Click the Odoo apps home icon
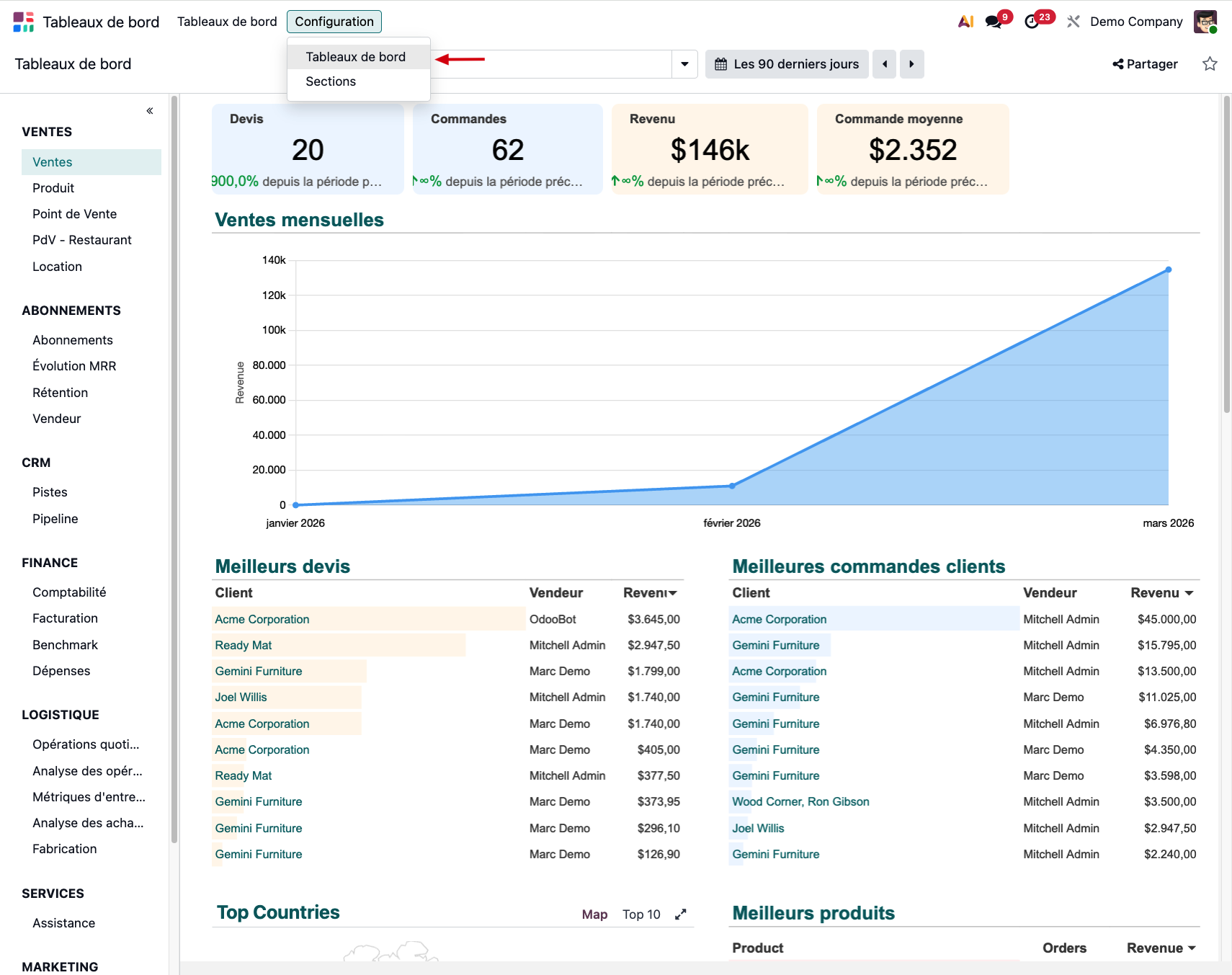1232x975 pixels. (x=24, y=22)
